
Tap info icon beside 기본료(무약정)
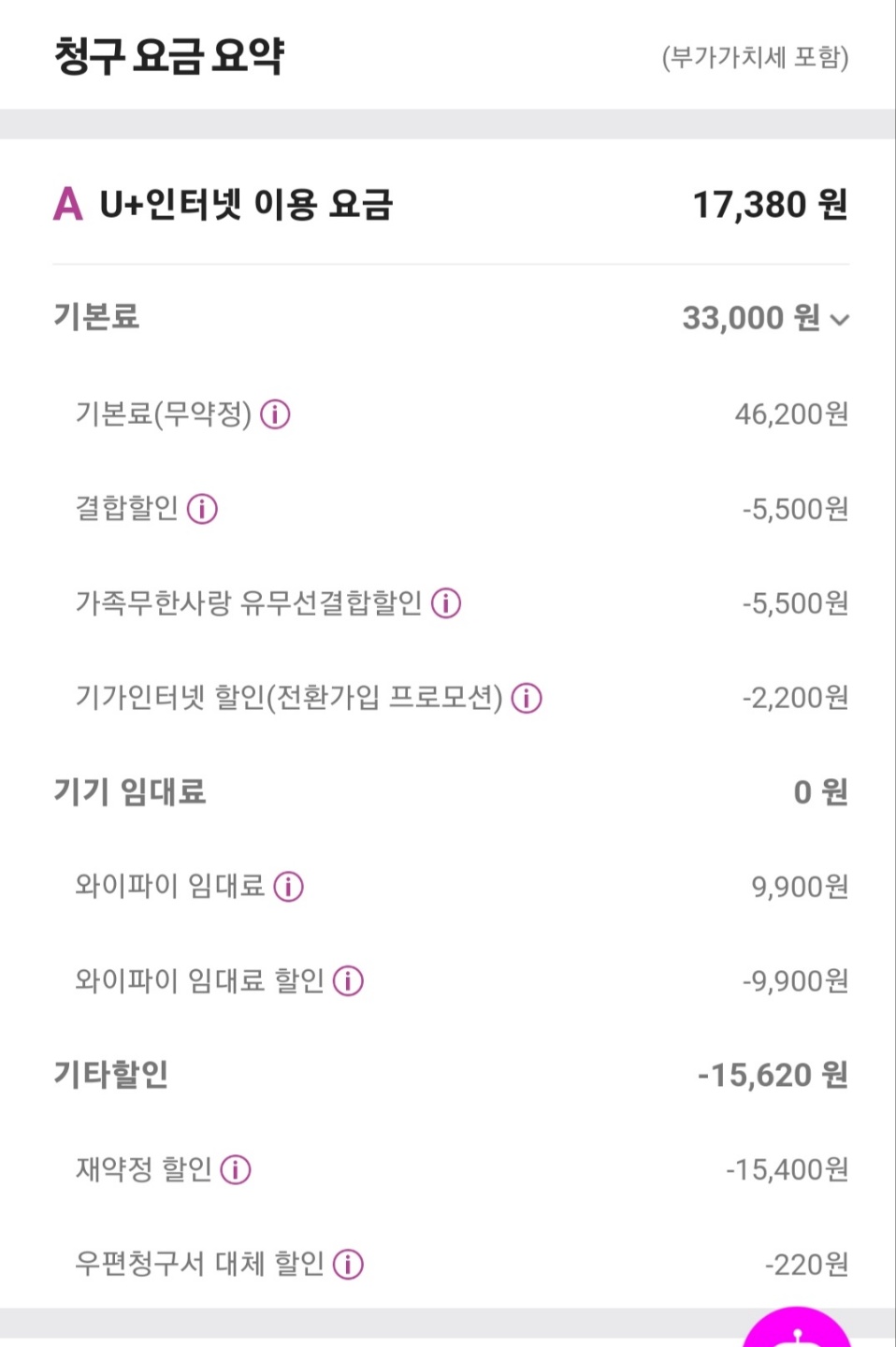click(275, 413)
